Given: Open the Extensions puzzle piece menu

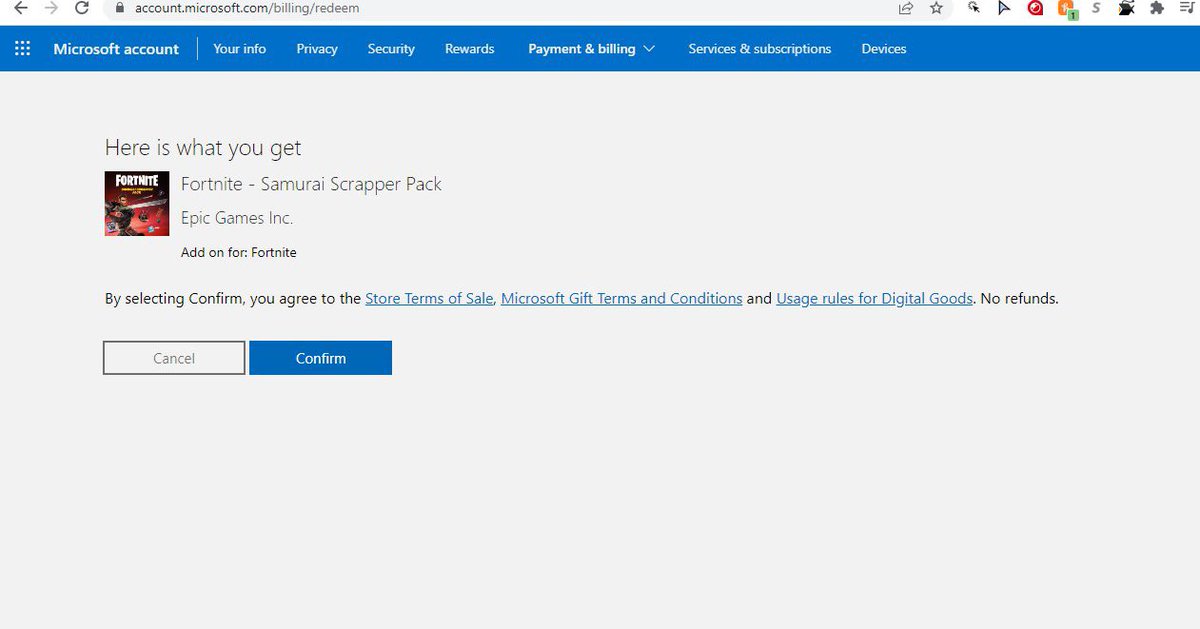Looking at the screenshot, I should [1157, 8].
